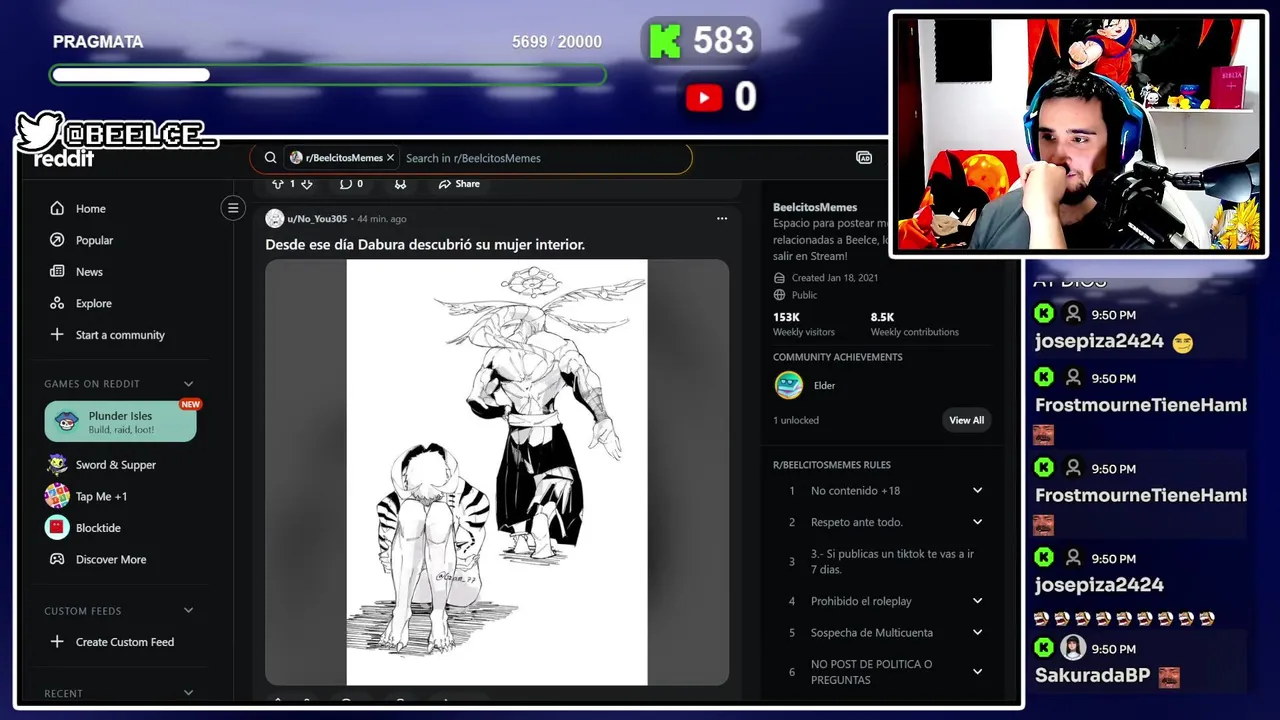This screenshot has width=1280, height=720.
Task: Open the Advertise icon in Reddit header
Action: point(864,158)
